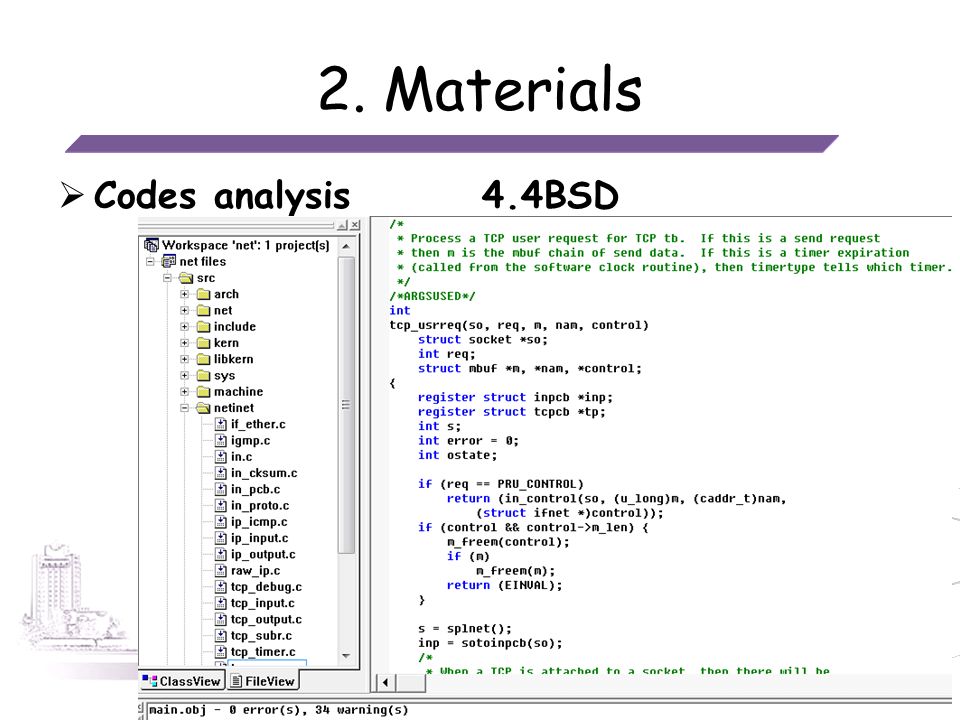The height and width of the screenshot is (720, 960).
Task: Click the 'register struct inpcb *inp;' line
Action: pos(515,397)
